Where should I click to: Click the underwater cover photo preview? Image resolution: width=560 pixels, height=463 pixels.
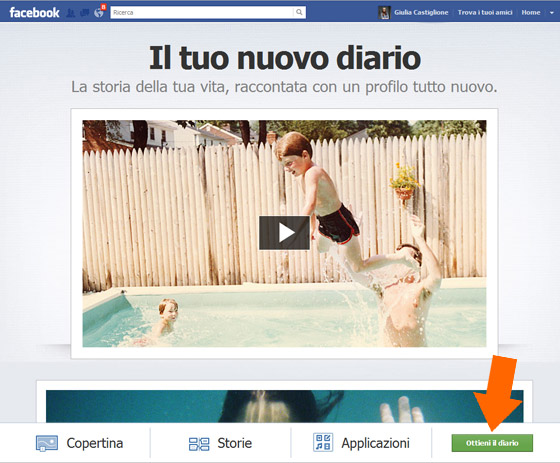click(x=285, y=406)
